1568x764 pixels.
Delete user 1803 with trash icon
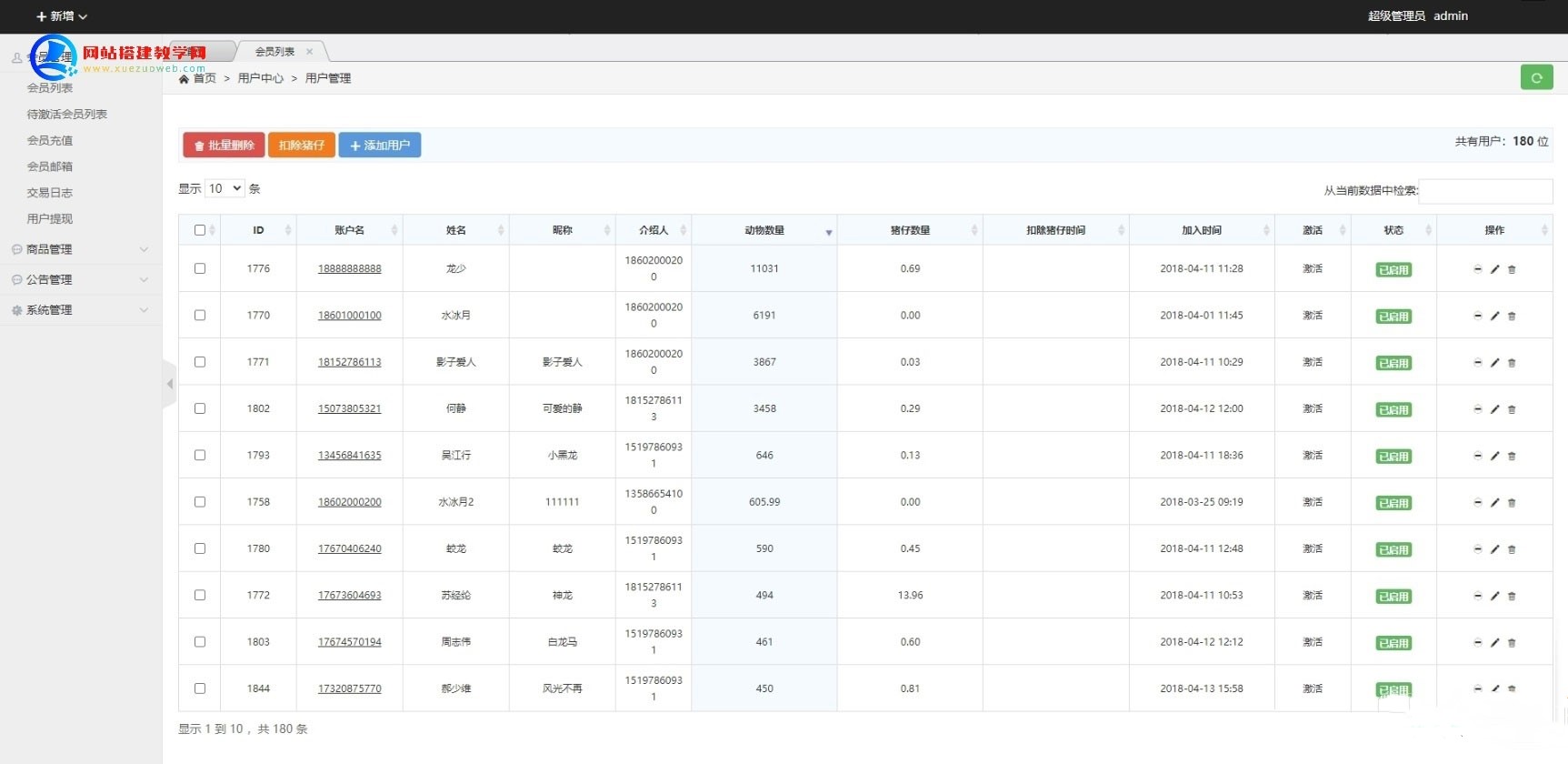pos(1512,642)
